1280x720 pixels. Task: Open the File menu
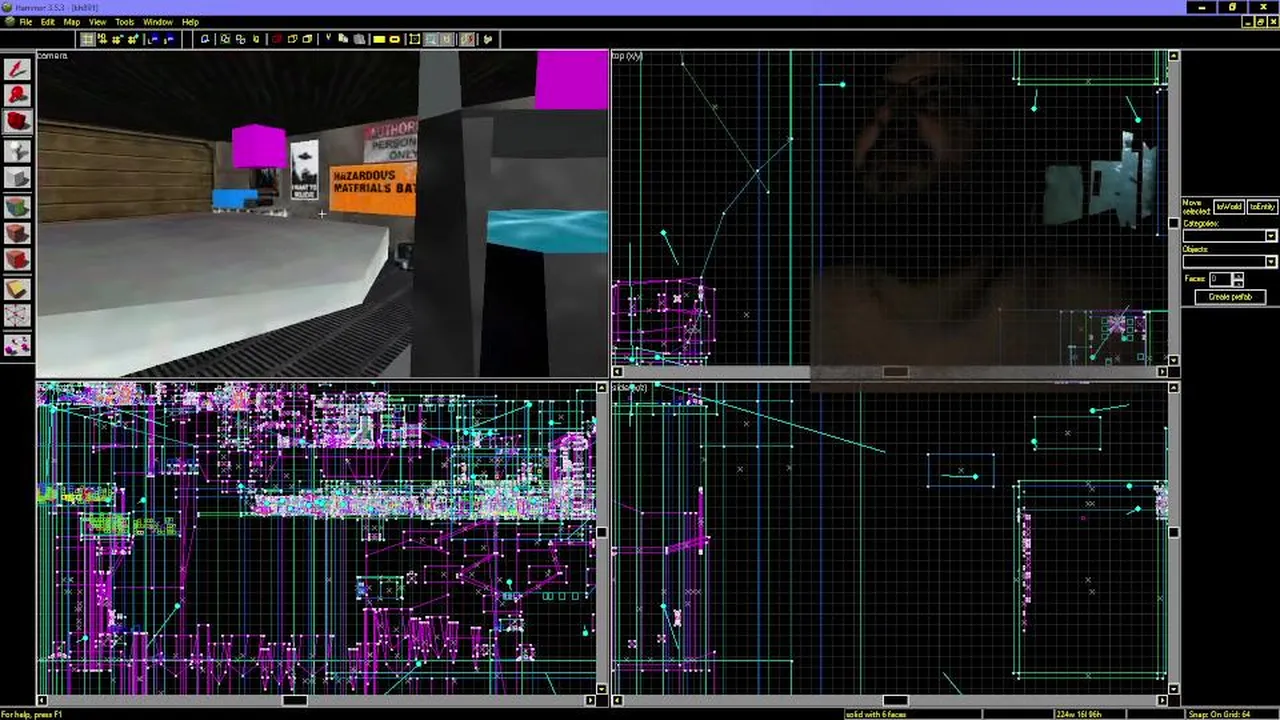click(x=25, y=21)
